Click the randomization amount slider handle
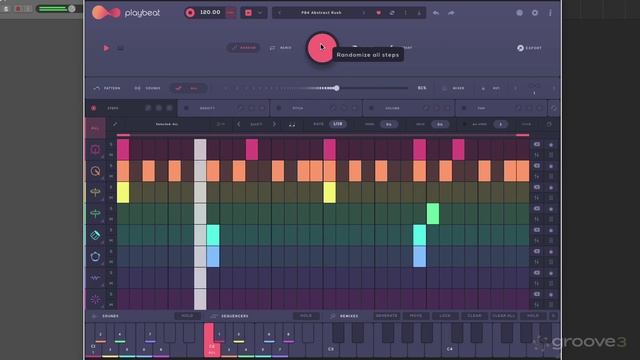This screenshot has width=640, height=360. [x=336, y=88]
